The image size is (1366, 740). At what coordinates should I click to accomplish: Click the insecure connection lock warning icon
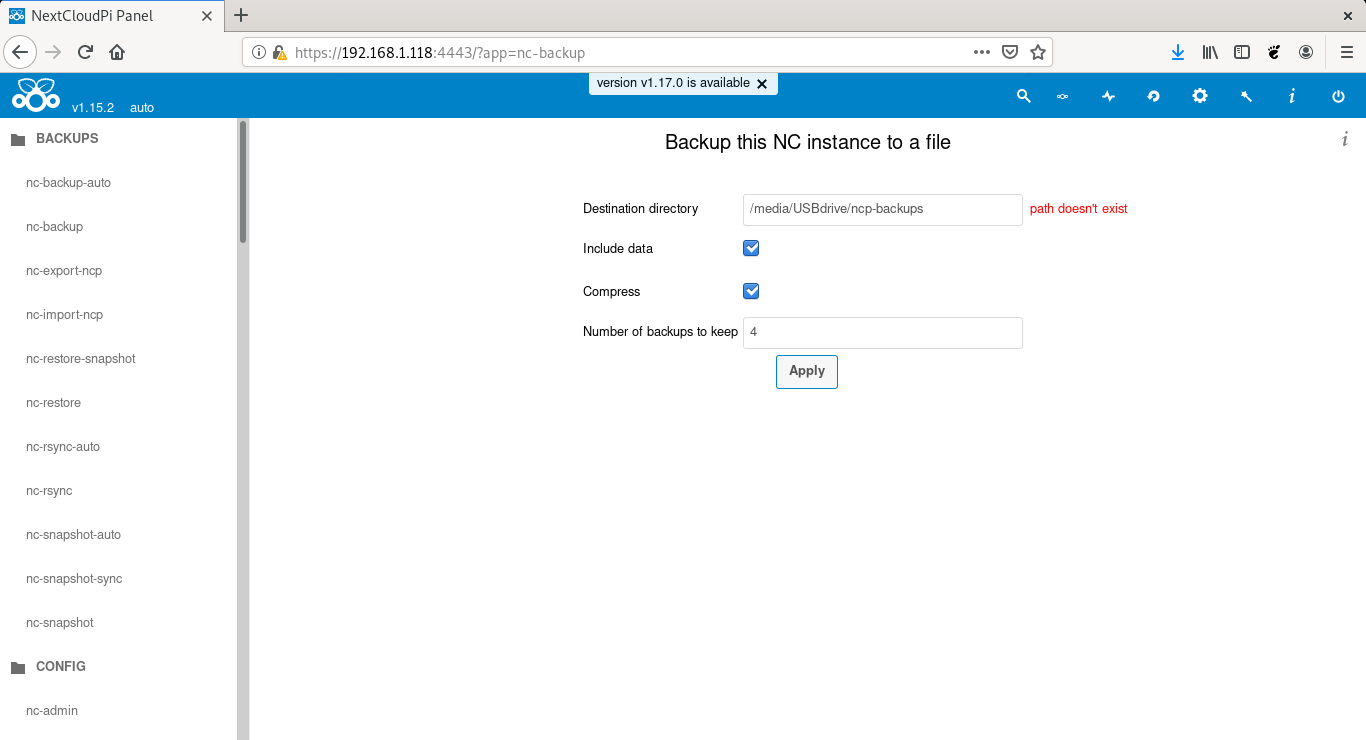279,52
